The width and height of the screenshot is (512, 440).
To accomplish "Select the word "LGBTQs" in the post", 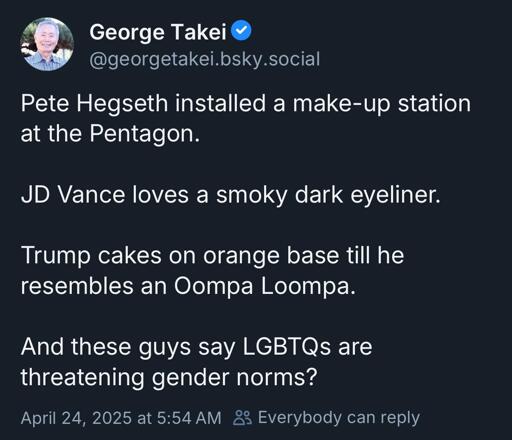I will pos(286,347).
